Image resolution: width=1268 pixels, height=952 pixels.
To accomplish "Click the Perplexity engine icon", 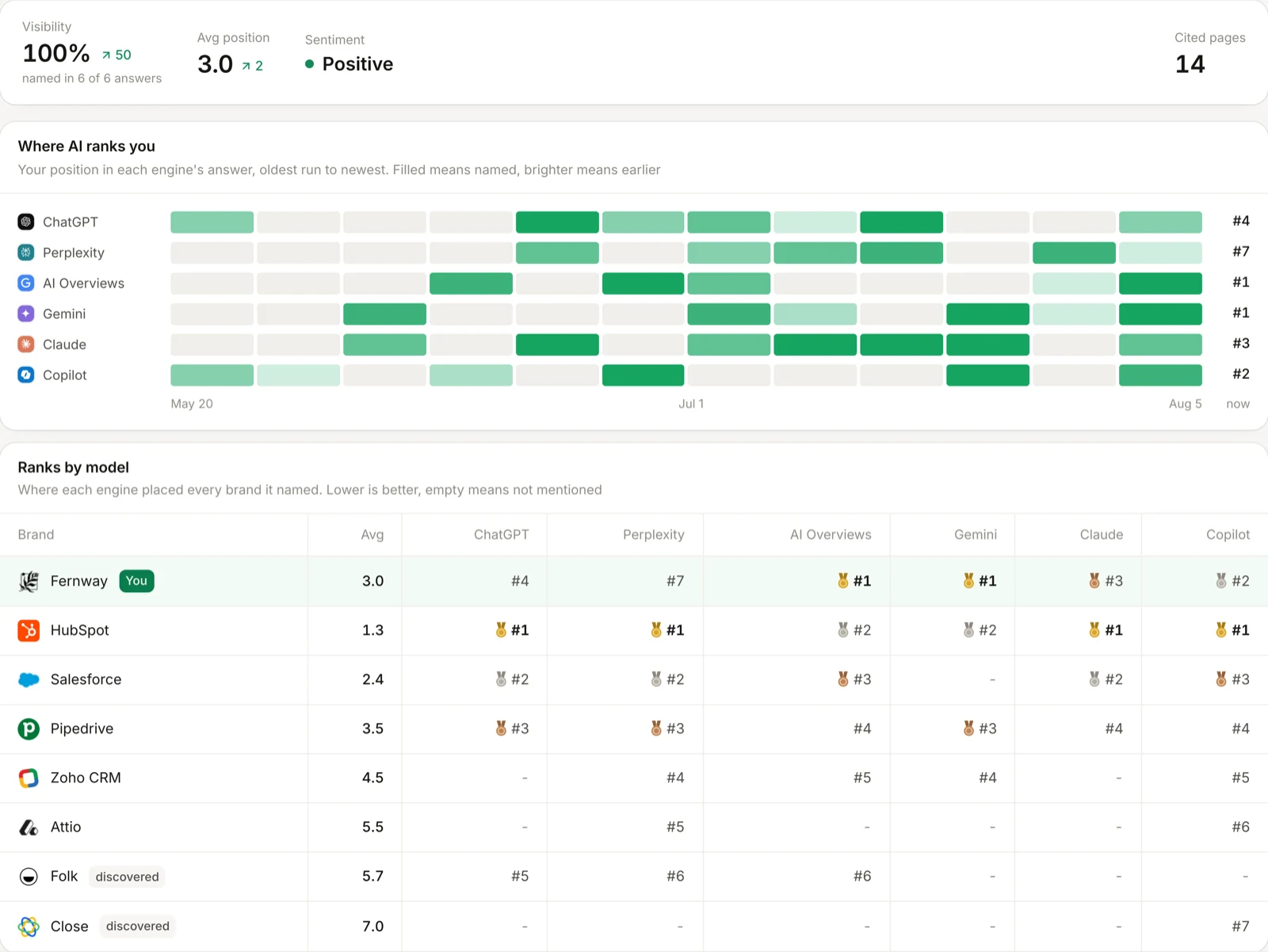I will tap(26, 252).
